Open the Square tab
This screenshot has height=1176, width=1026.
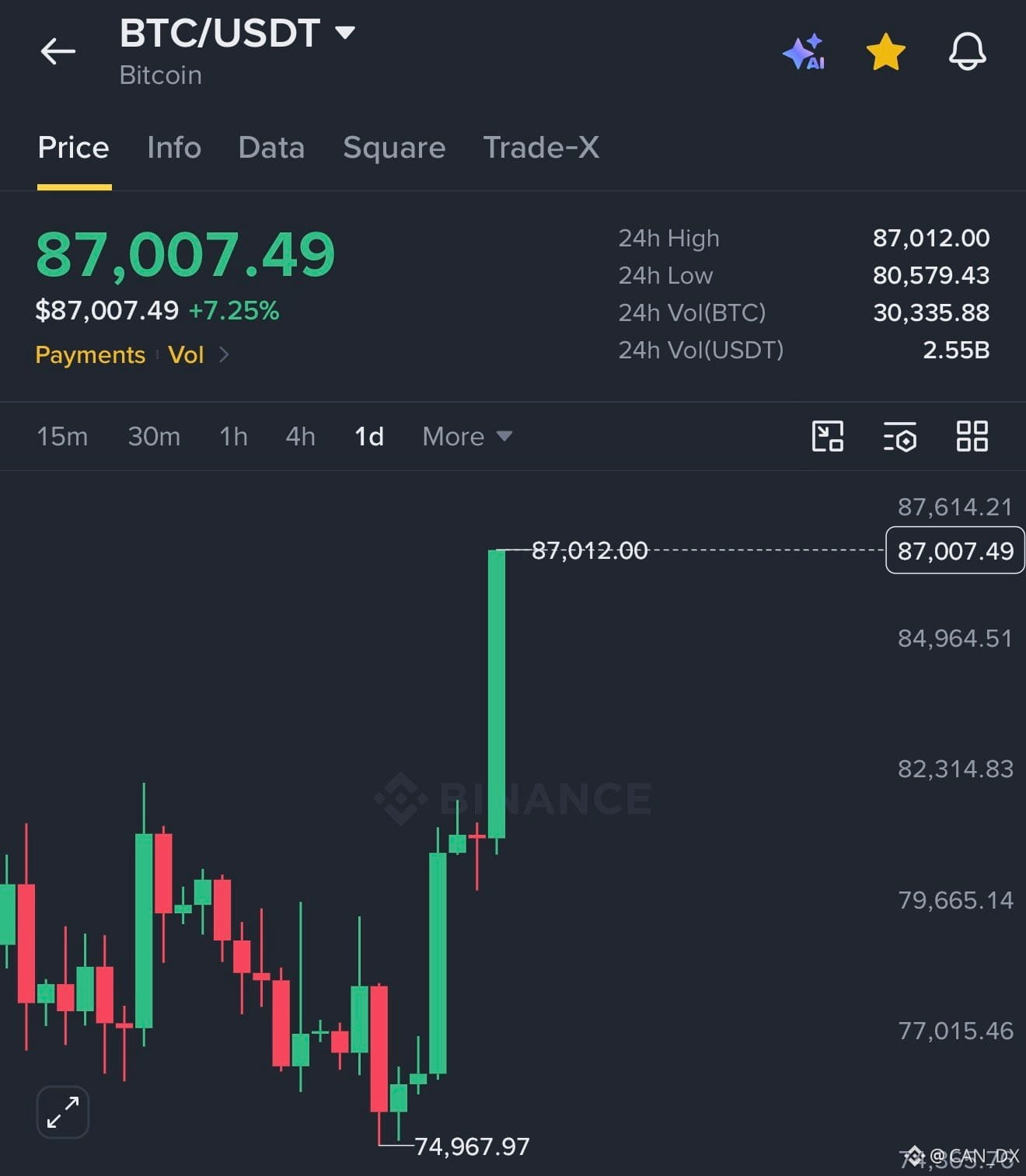(394, 148)
